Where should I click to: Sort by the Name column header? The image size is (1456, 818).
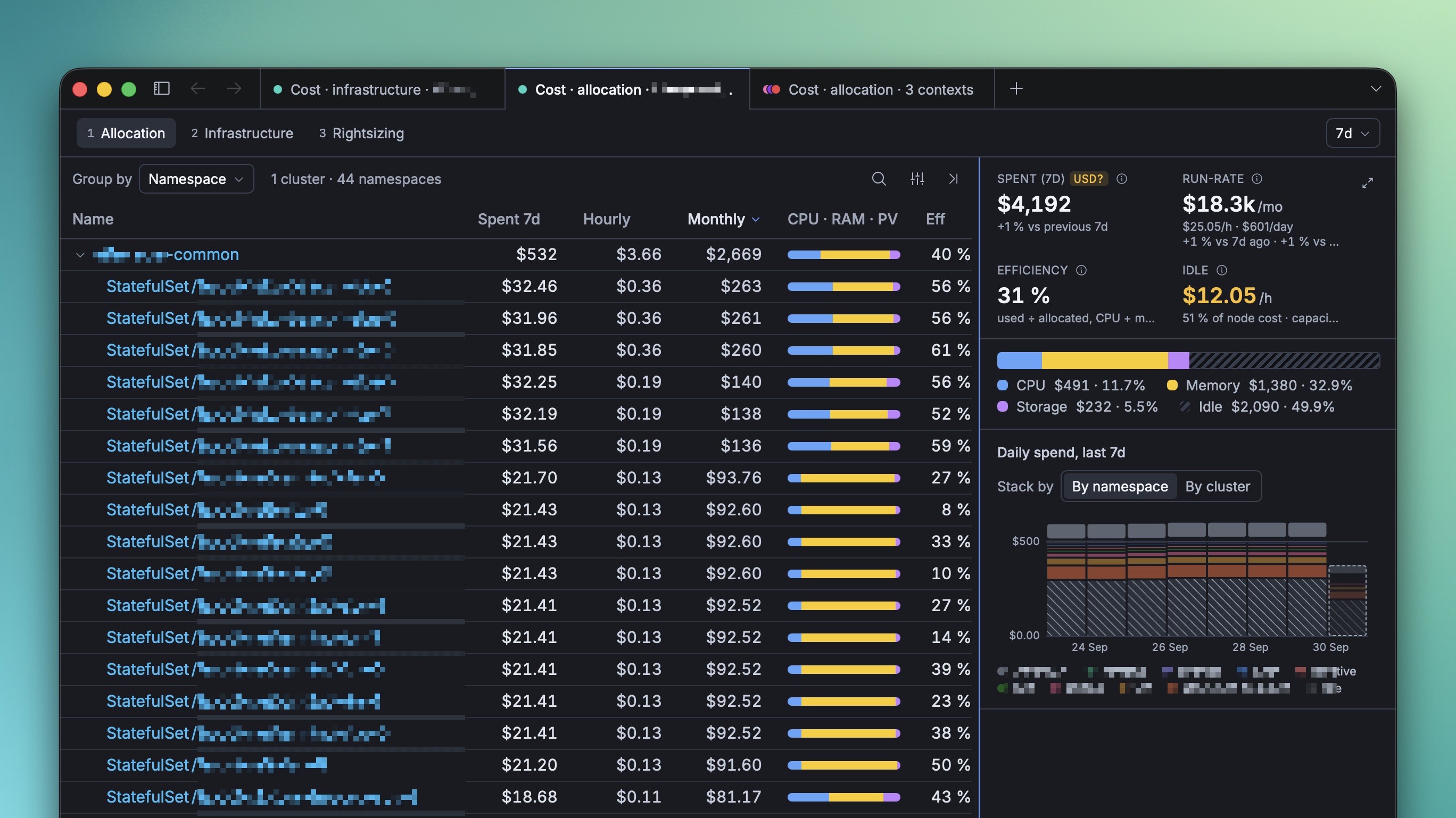93,219
